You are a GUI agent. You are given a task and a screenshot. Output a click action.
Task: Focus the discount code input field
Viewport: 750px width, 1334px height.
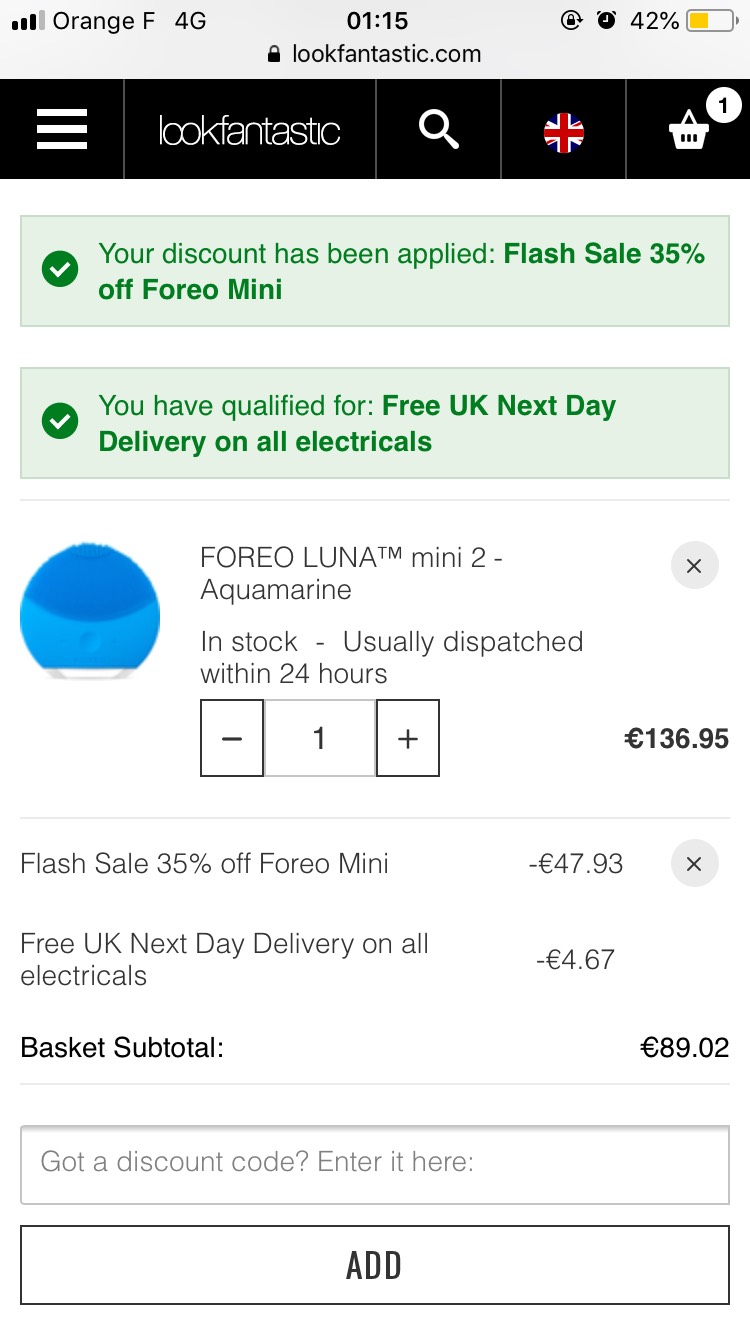tap(375, 1164)
